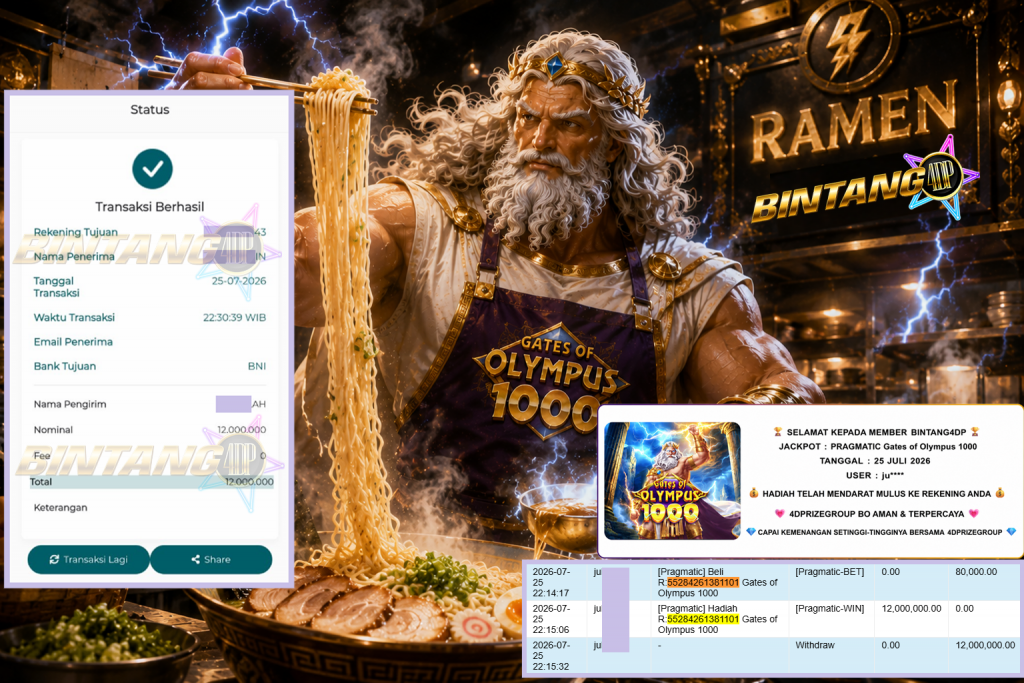Click the [Pragmatic-WIN] cell
Image resolution: width=1024 pixels, height=683 pixels.
click(x=829, y=608)
